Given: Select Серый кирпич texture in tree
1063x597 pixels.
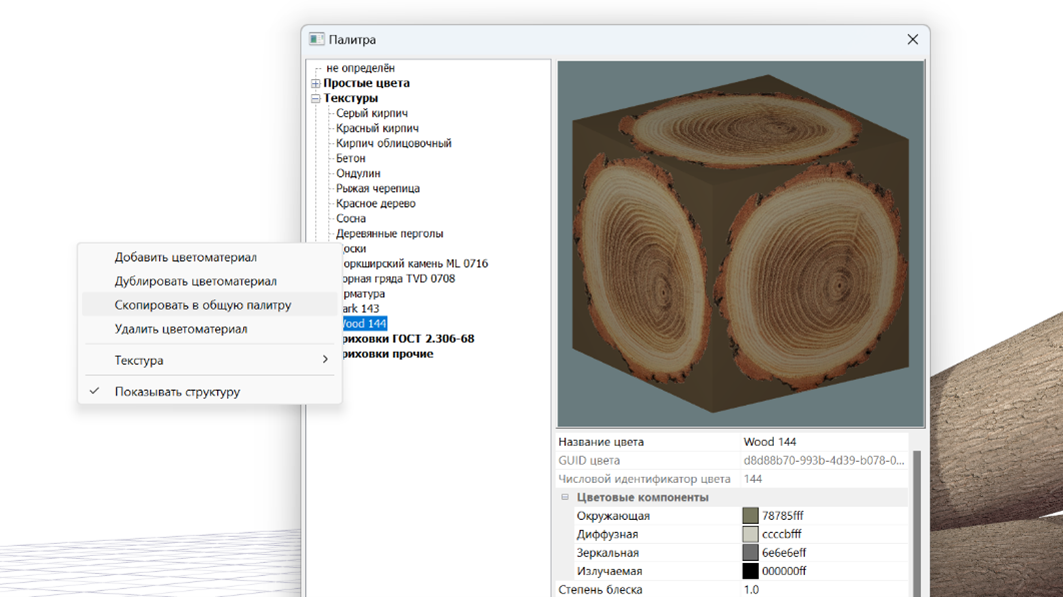Looking at the screenshot, I should [x=371, y=114].
